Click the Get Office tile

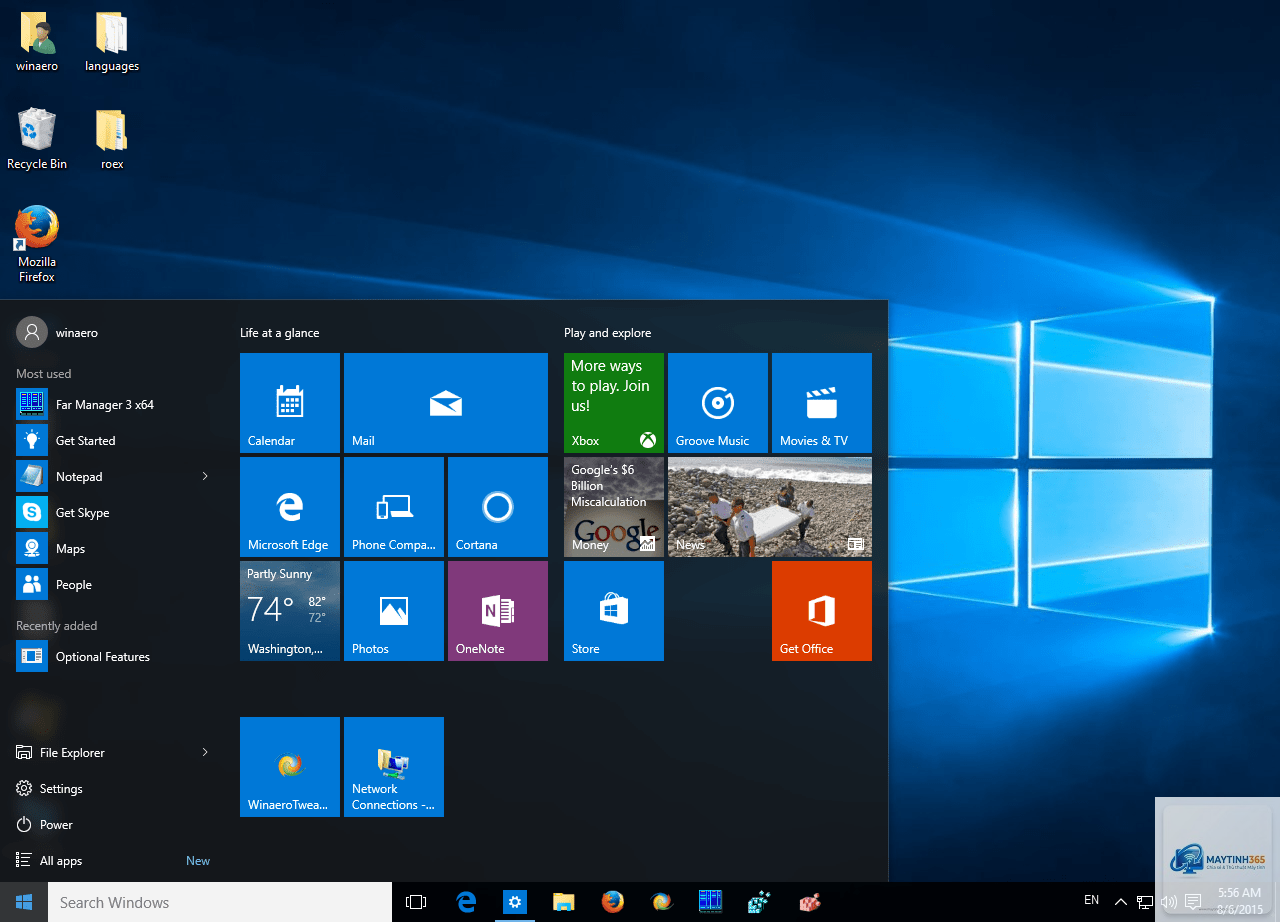(822, 611)
